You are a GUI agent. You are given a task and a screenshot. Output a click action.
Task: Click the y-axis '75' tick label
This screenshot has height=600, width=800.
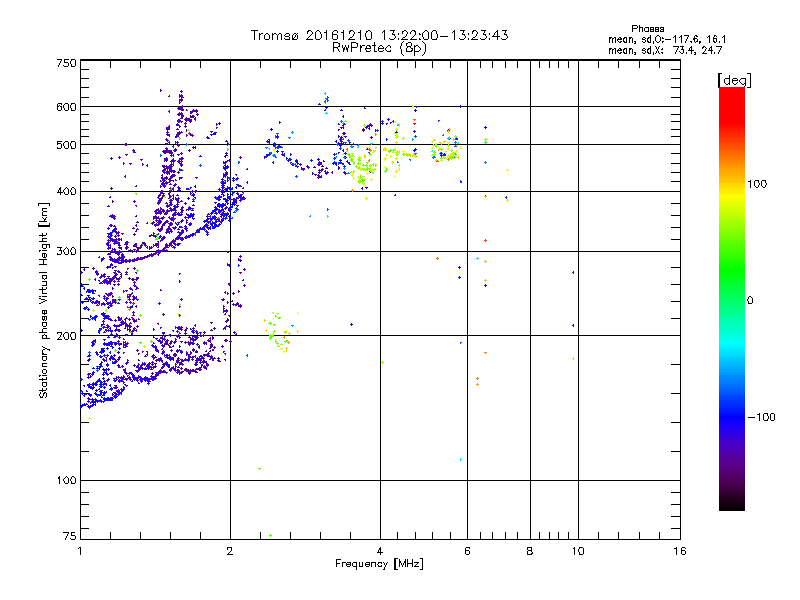click(70, 536)
